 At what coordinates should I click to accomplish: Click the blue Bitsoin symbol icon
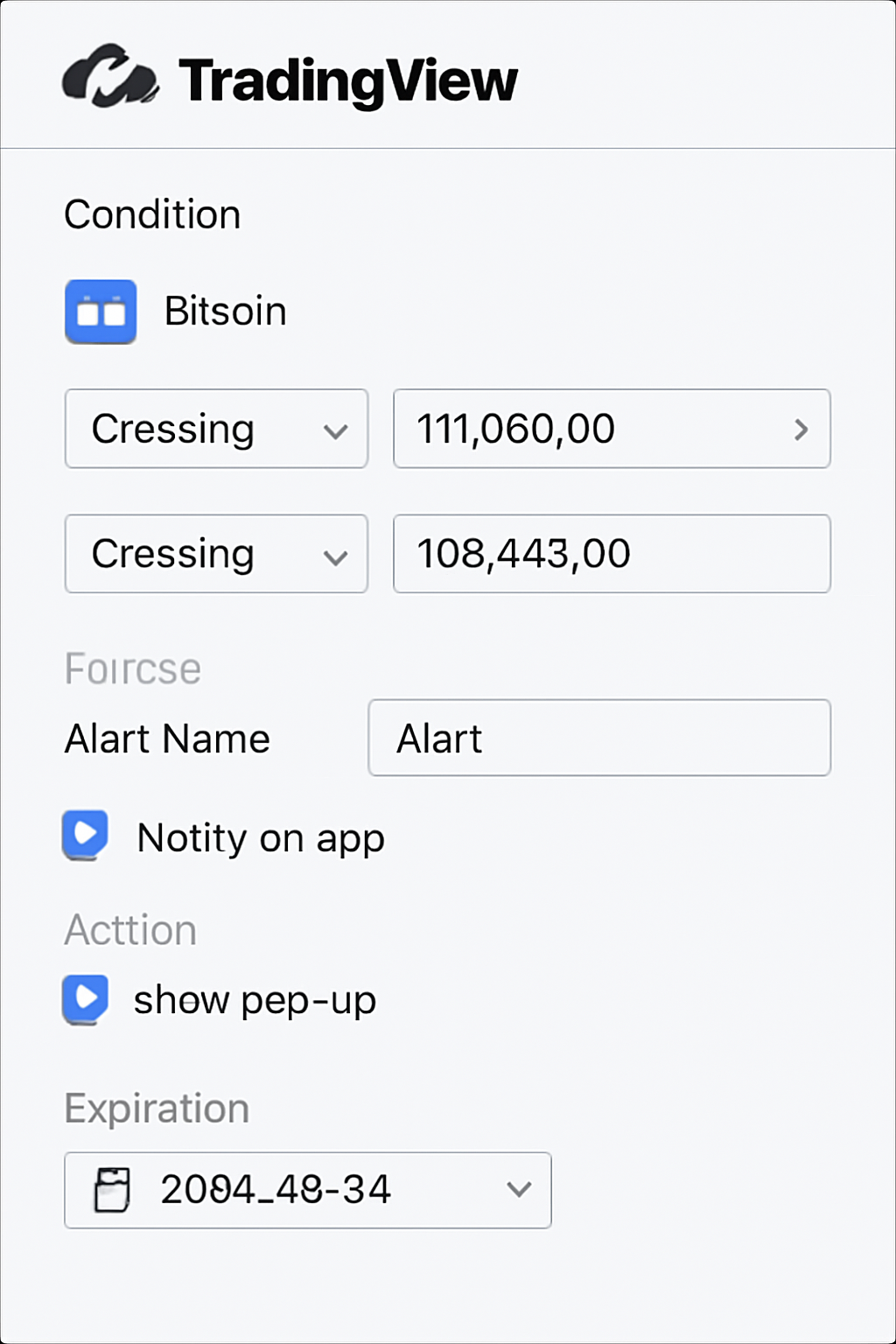pos(101,311)
